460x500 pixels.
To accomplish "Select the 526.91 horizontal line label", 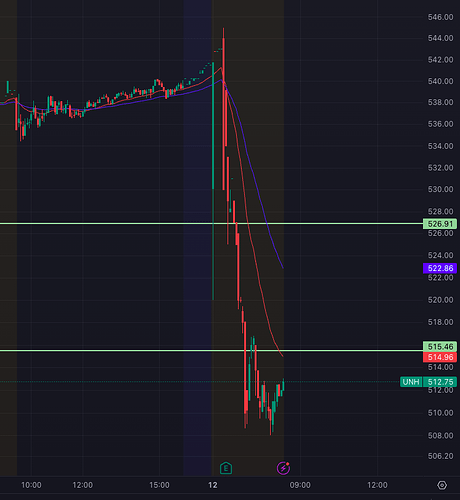I will pyautogui.click(x=440, y=224).
